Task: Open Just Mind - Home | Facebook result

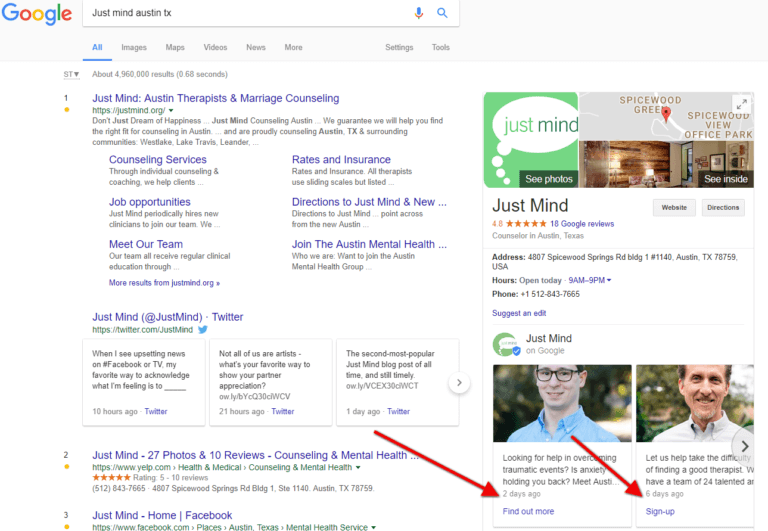Action: (162, 515)
